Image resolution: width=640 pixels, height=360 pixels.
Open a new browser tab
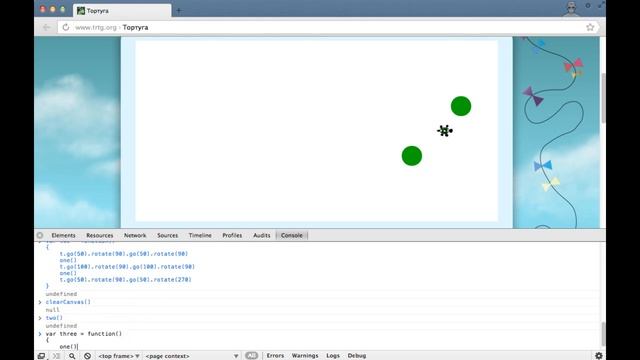pos(179,11)
